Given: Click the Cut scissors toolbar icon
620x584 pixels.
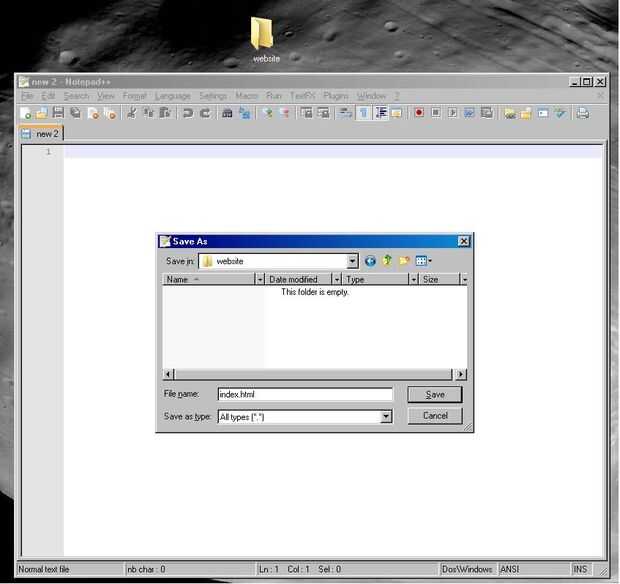Looking at the screenshot, I should pos(131,113).
